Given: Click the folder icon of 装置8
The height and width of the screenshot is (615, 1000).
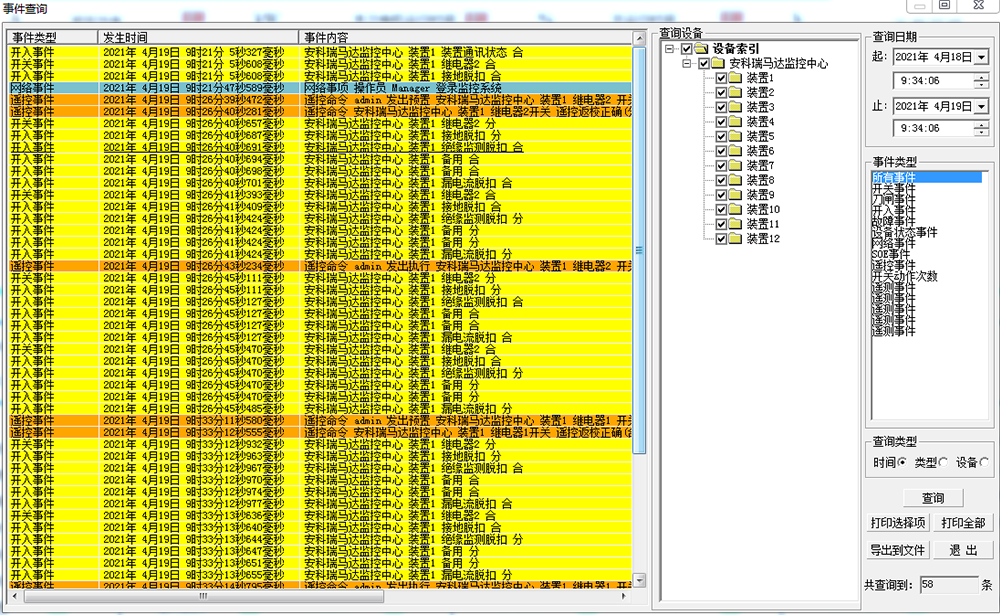Looking at the screenshot, I should pyautogui.click(x=735, y=180).
